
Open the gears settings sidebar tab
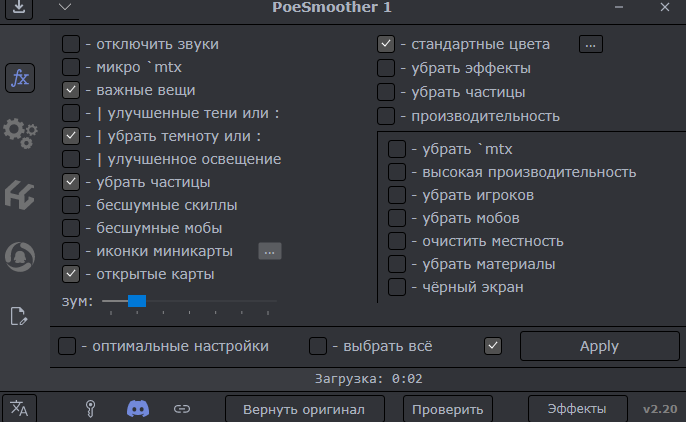click(20, 133)
